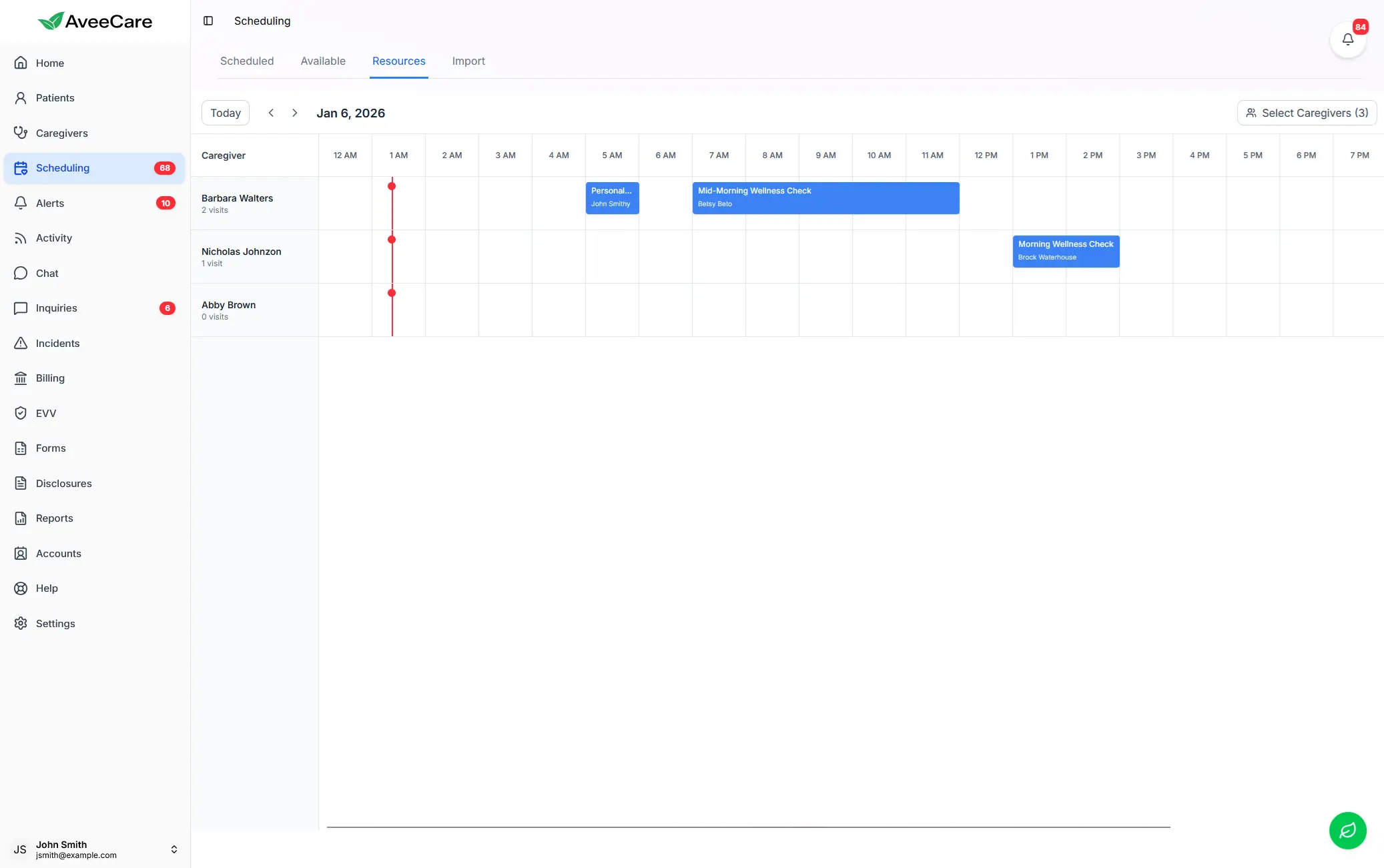Open the Reports section

coord(54,518)
